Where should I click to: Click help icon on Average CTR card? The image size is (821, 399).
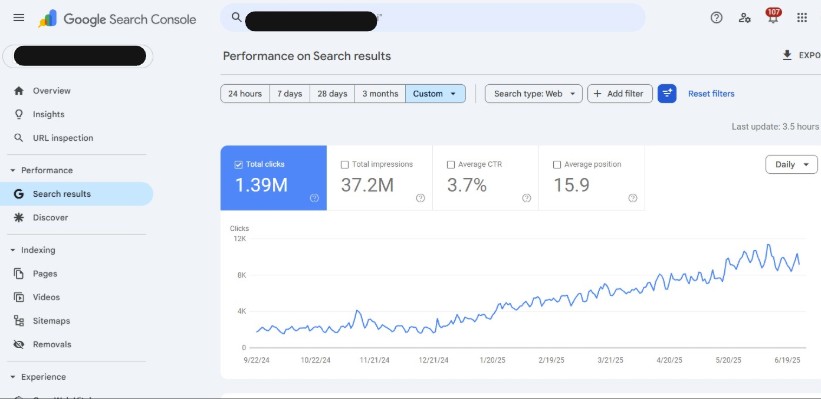pyautogui.click(x=526, y=198)
